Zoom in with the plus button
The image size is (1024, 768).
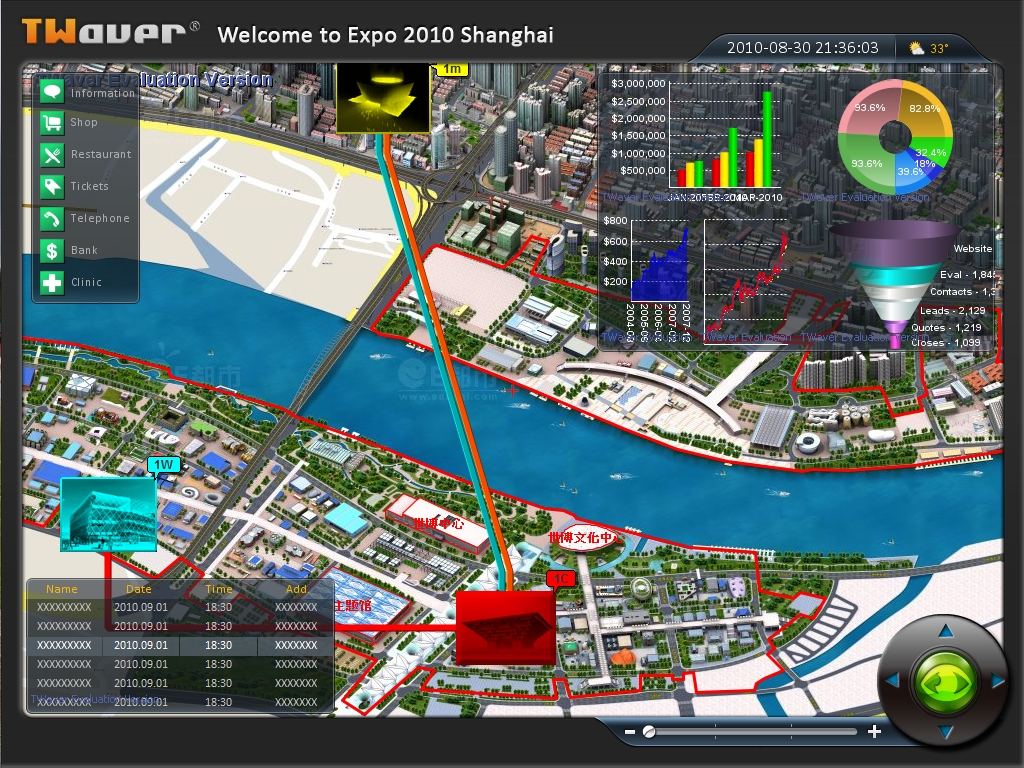tap(874, 731)
